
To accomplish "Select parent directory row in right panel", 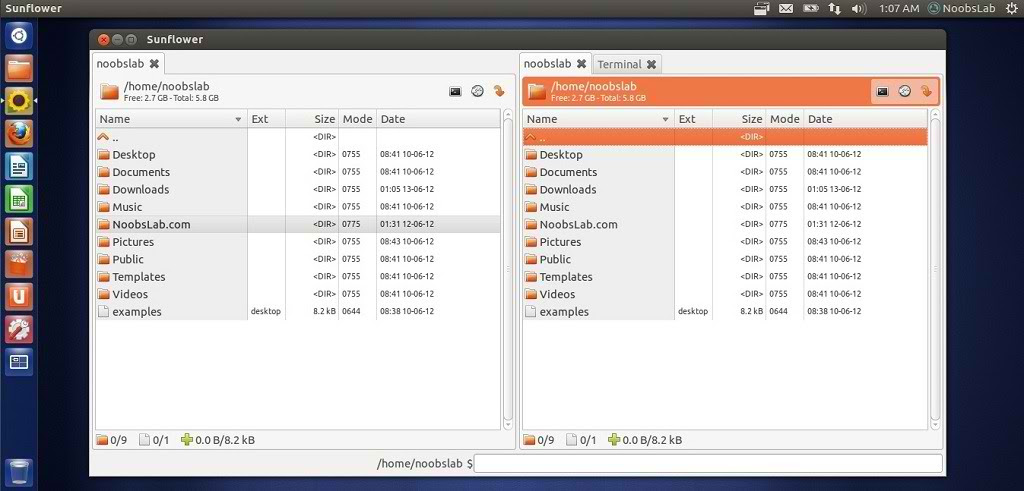I will (725, 137).
